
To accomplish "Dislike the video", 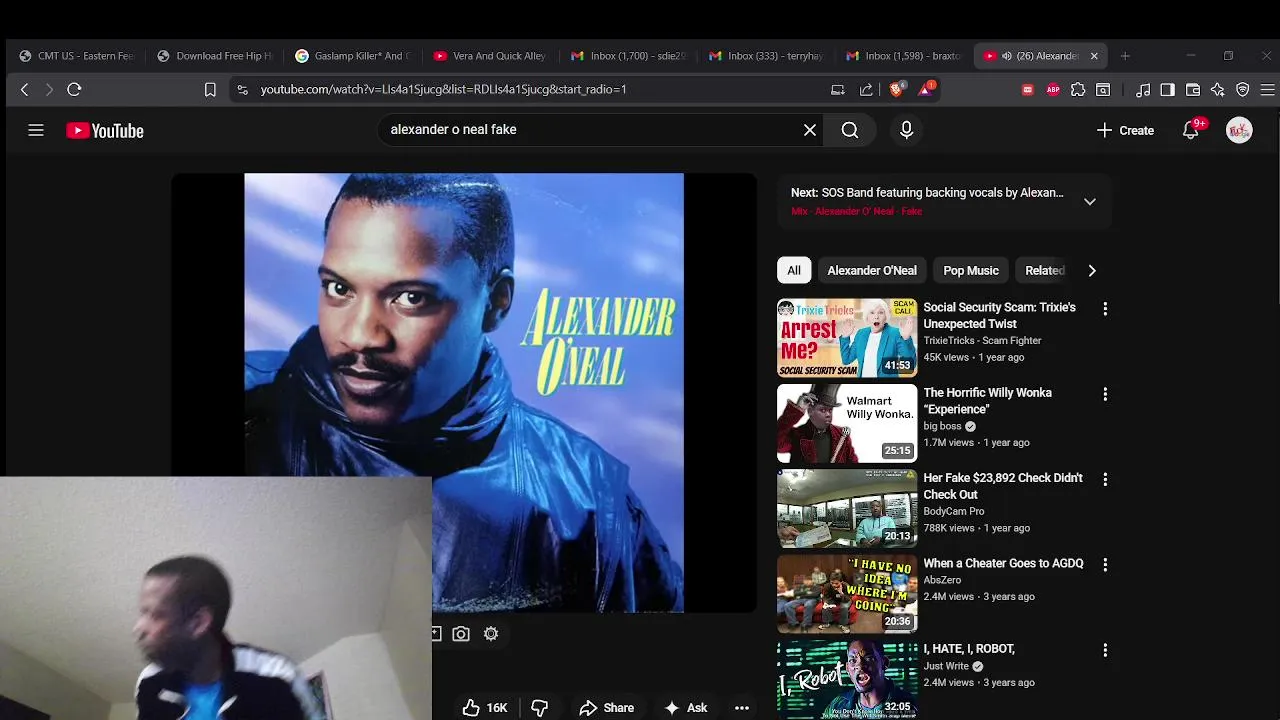I will point(540,707).
